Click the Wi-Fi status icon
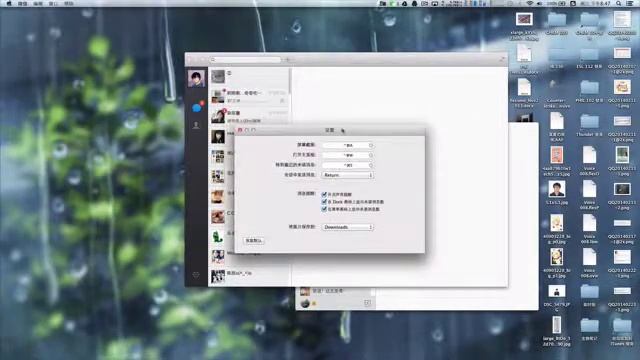 (x=530, y=3)
